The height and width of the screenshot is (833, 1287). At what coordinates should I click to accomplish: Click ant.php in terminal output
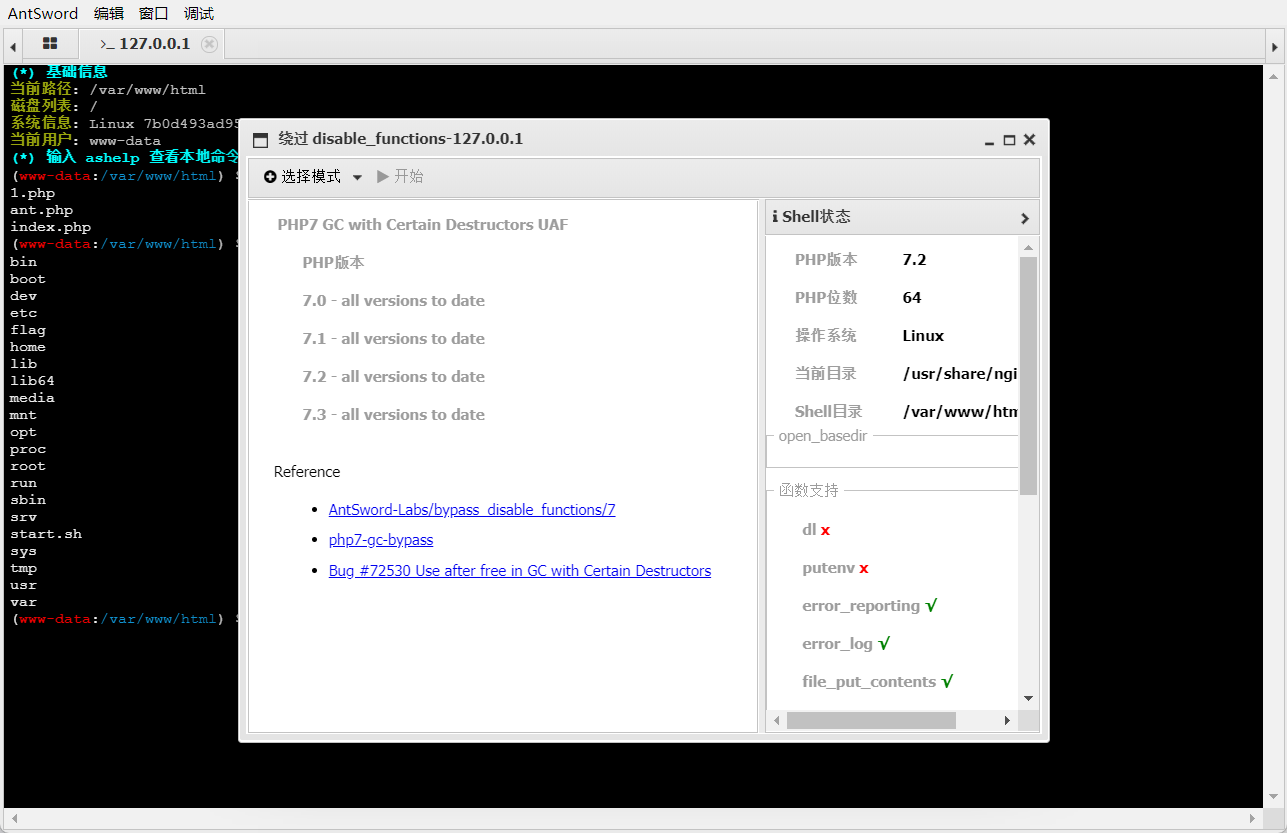click(x=41, y=210)
